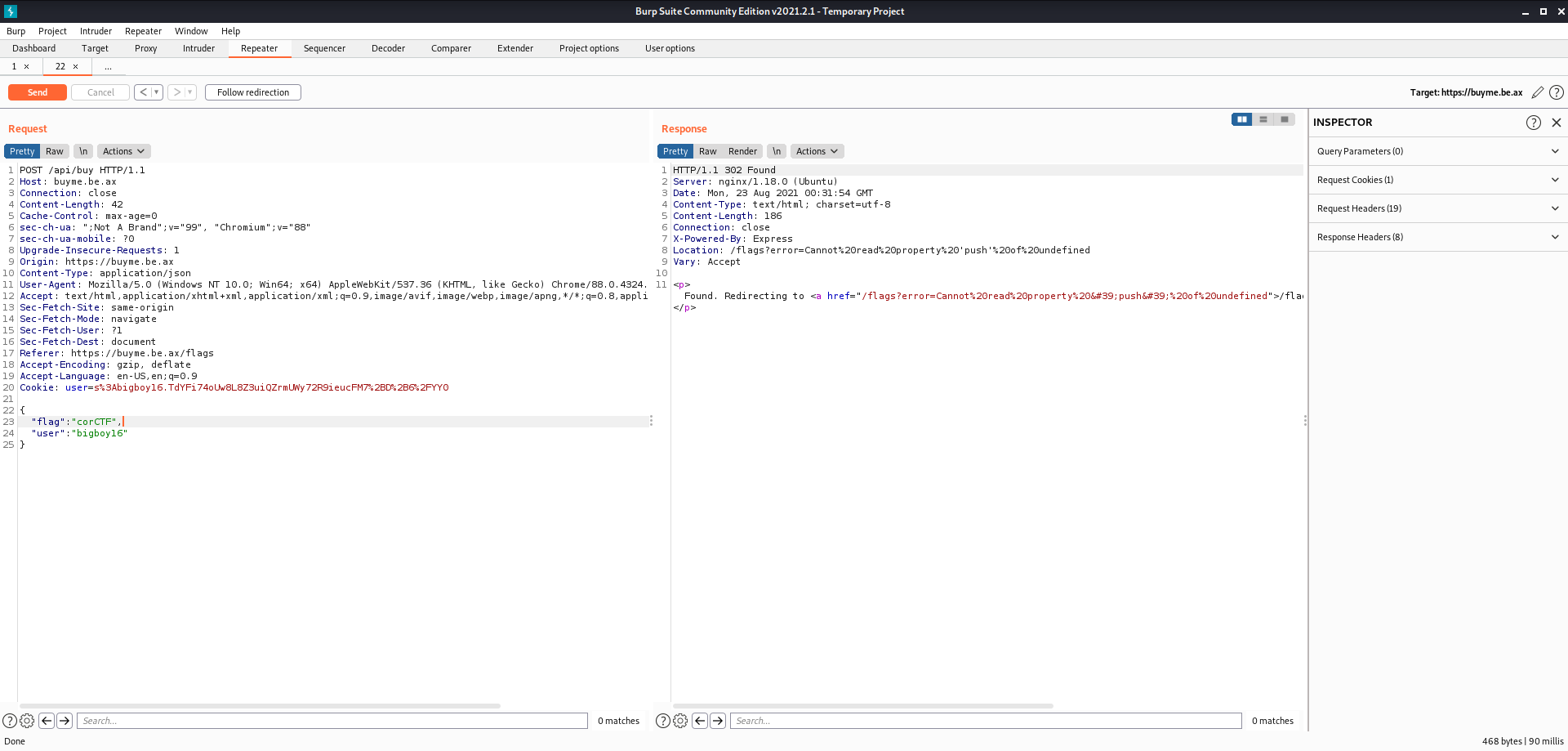Switch to the Comparer tab
The image size is (1568, 751).
[x=451, y=48]
